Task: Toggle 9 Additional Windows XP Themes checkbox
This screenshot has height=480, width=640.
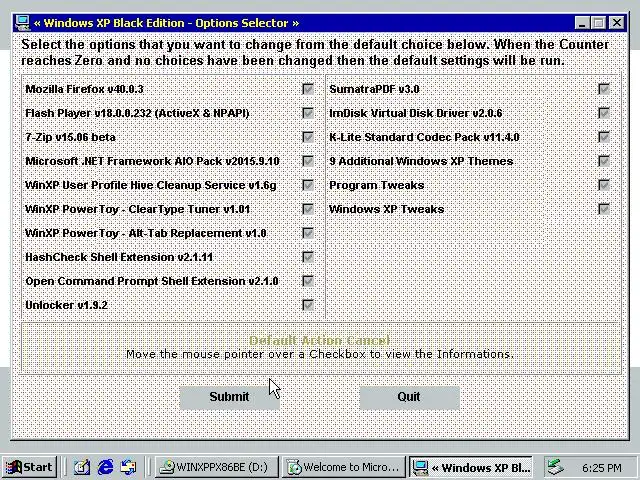Action: tap(604, 161)
